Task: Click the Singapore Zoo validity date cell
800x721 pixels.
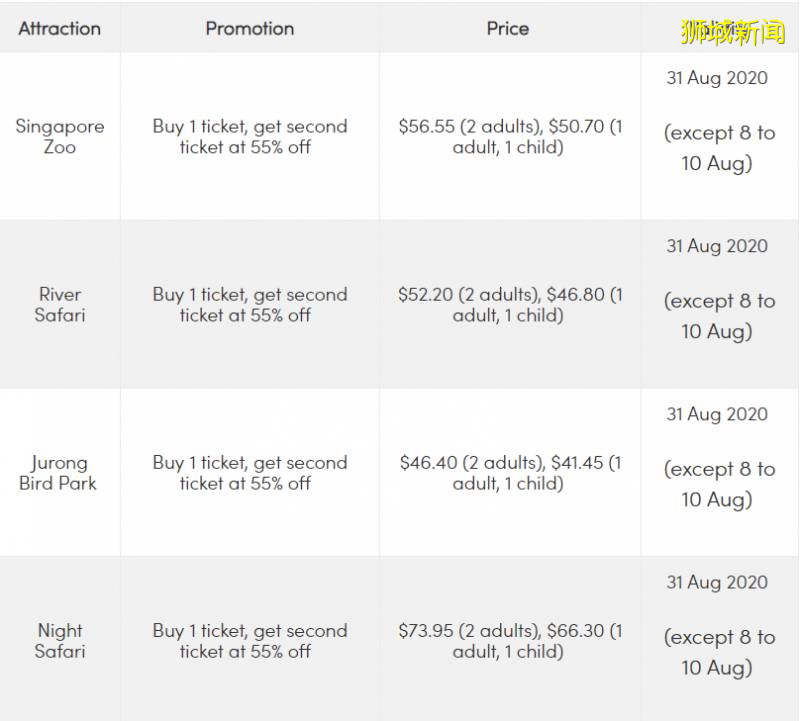Action: click(718, 121)
